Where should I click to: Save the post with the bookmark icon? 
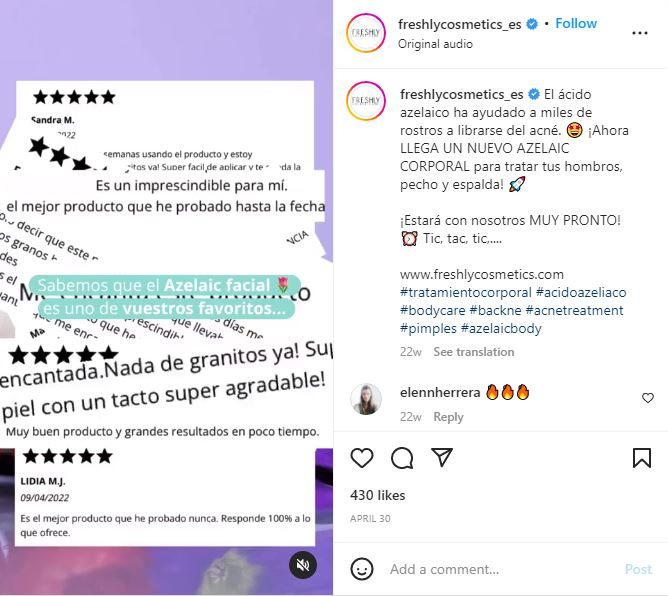coord(642,458)
